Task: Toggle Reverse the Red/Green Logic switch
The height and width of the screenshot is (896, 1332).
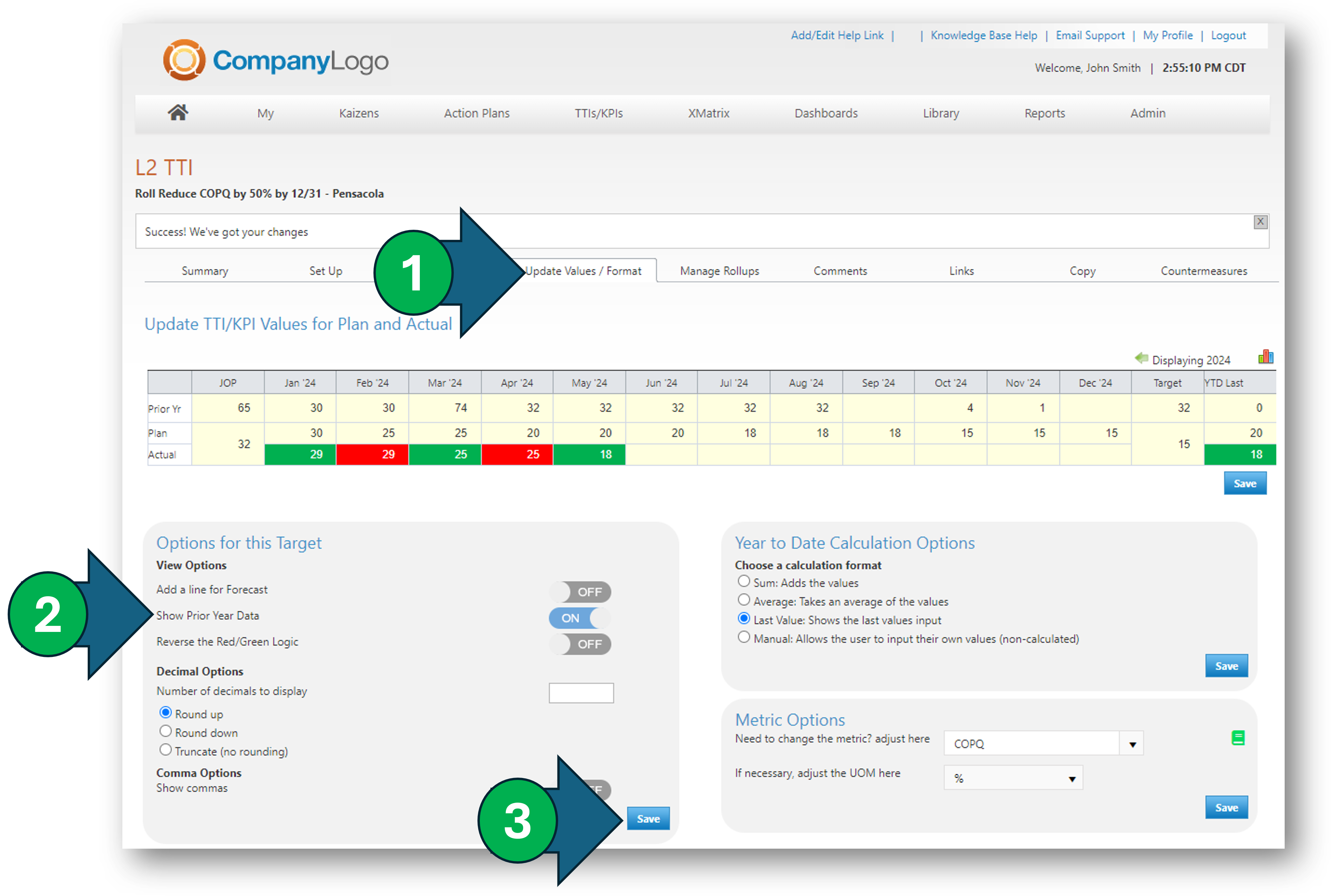Action: pyautogui.click(x=581, y=644)
